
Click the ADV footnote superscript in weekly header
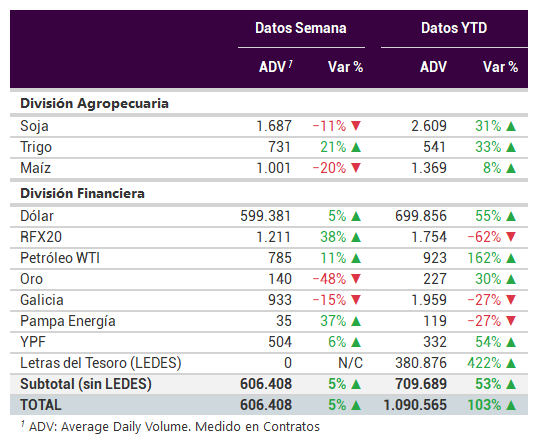point(290,64)
